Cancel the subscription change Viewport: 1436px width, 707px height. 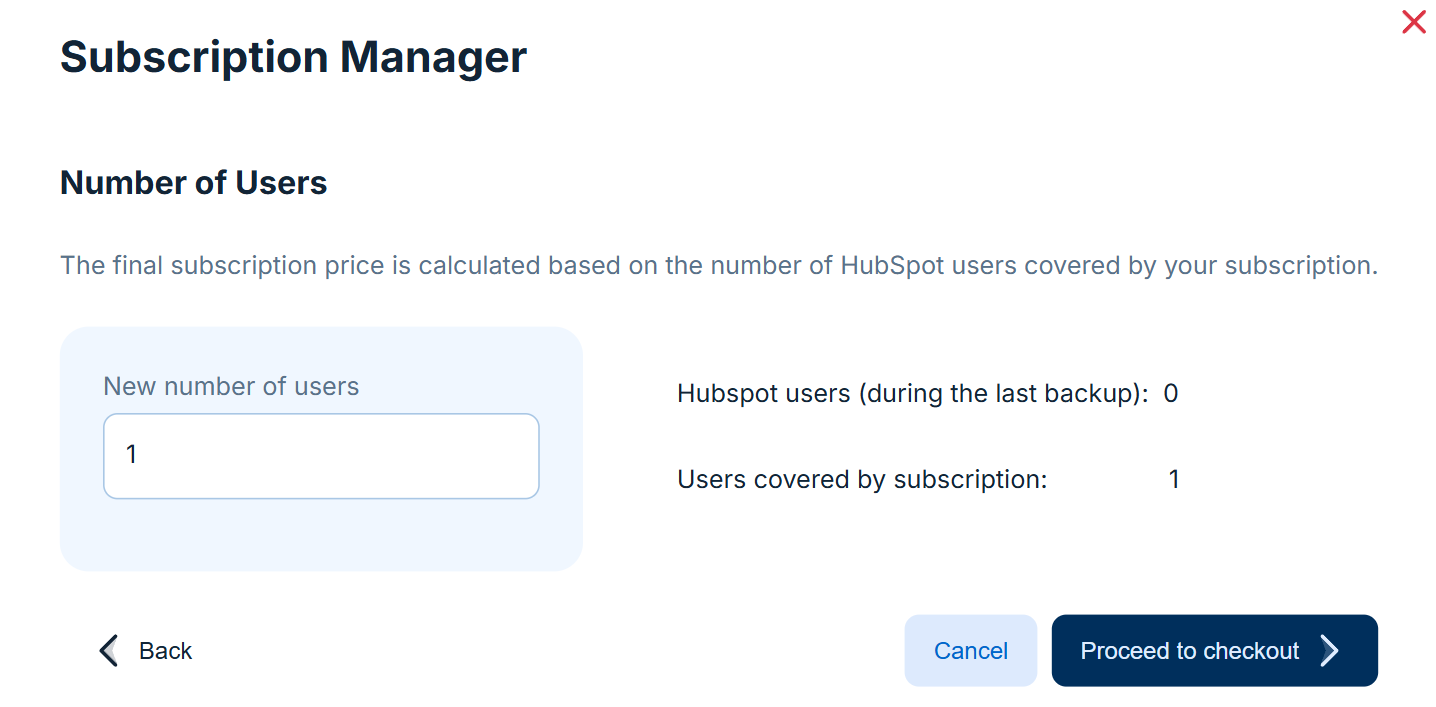tap(970, 651)
